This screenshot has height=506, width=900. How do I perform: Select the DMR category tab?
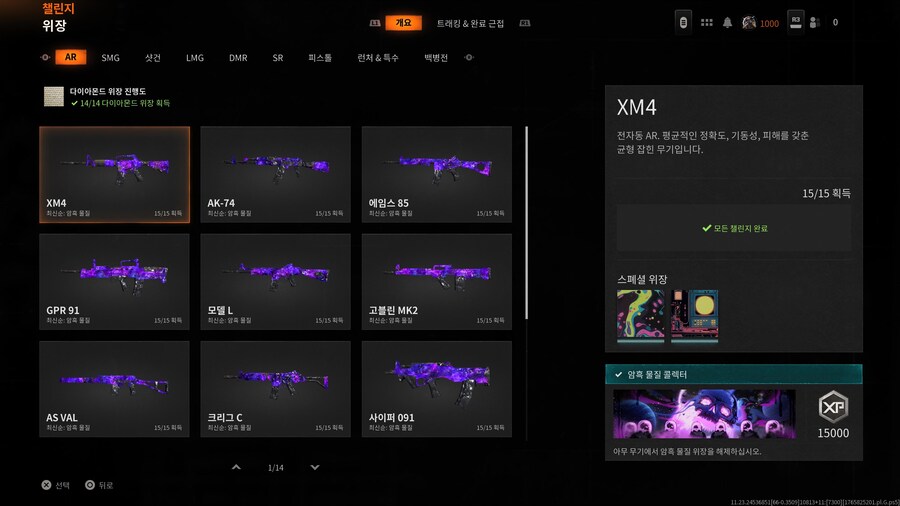point(238,58)
